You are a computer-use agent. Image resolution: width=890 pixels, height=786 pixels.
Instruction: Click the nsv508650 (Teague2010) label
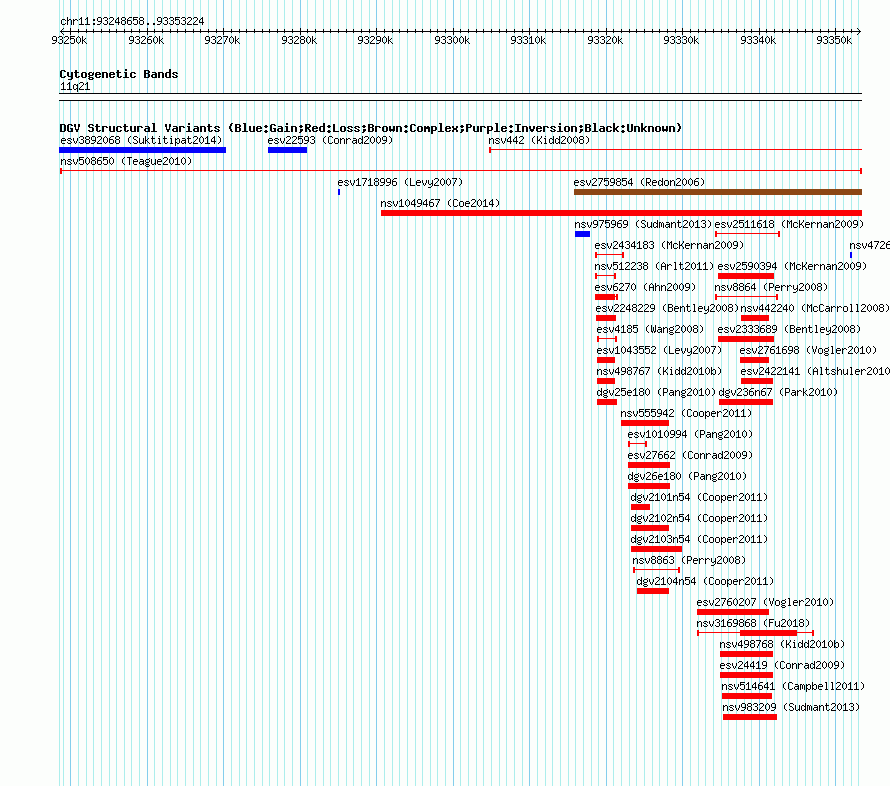[126, 161]
